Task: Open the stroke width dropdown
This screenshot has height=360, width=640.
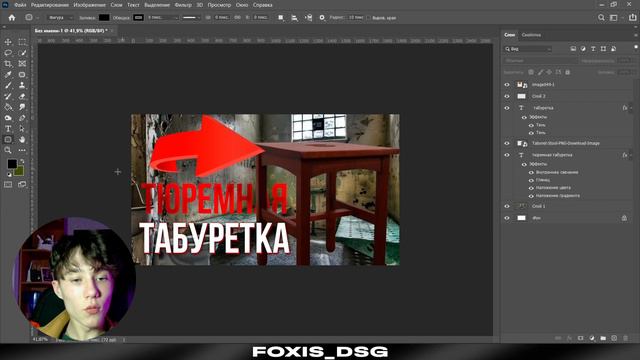Action: click(163, 18)
